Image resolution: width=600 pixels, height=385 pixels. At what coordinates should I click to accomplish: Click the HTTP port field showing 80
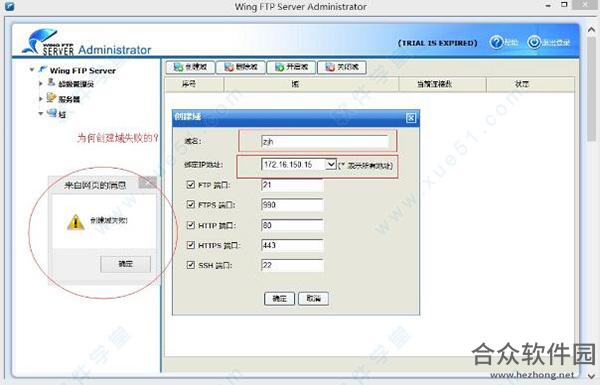click(x=292, y=225)
